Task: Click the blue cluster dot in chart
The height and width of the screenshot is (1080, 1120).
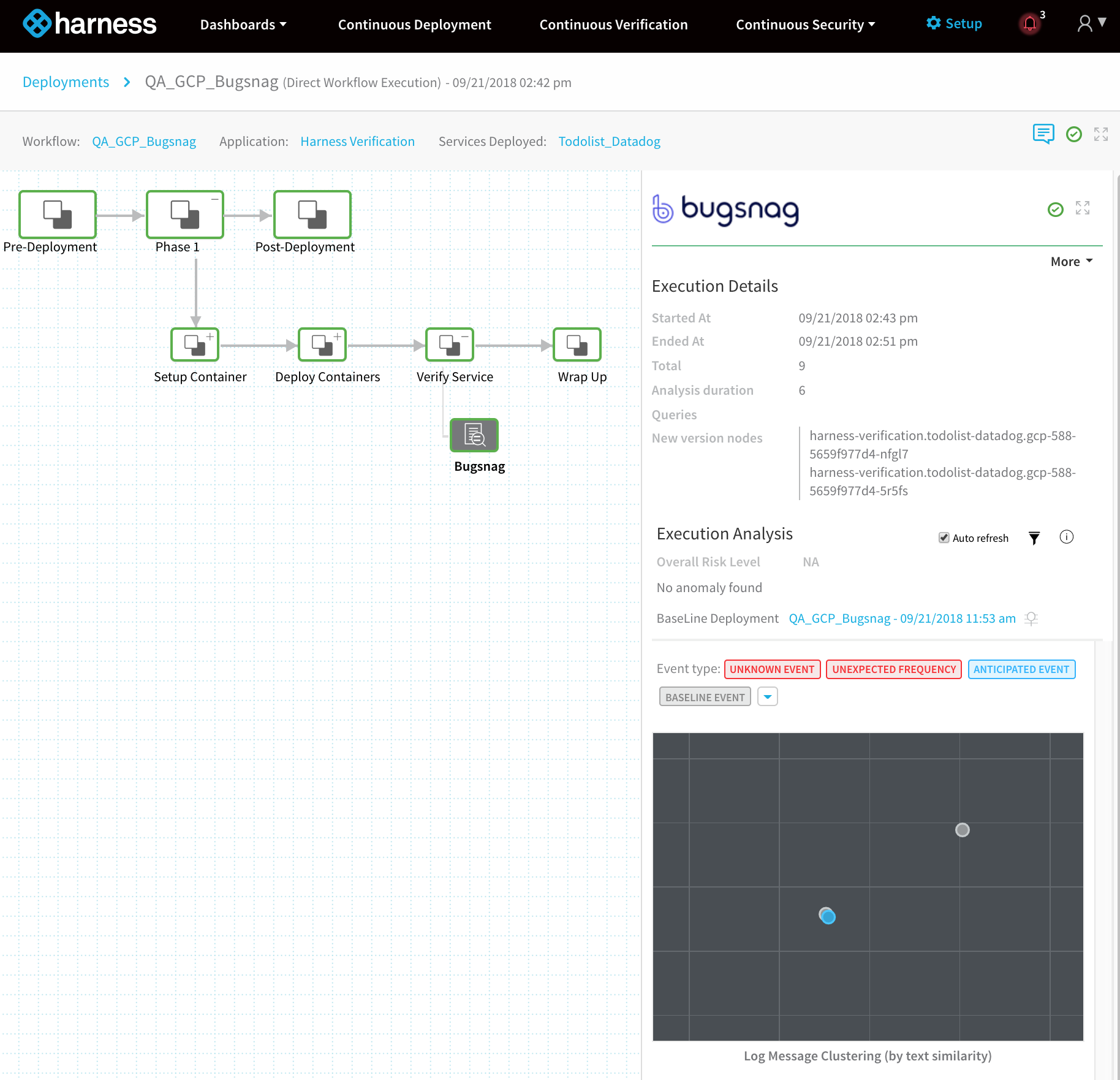Action: tap(828, 916)
